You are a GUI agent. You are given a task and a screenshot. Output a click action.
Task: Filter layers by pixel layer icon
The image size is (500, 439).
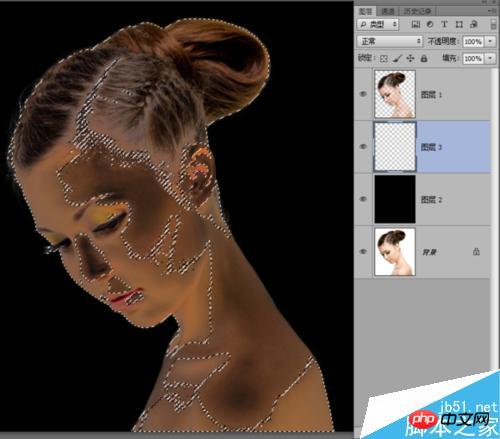[415, 24]
